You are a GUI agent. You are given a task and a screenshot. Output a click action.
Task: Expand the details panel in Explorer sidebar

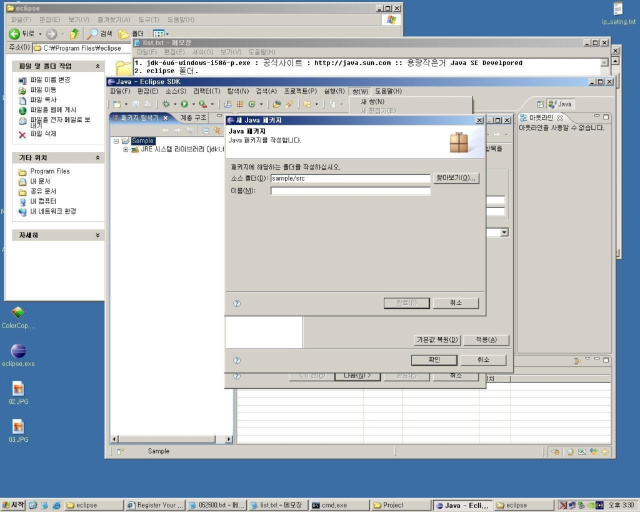pyautogui.click(x=98, y=235)
